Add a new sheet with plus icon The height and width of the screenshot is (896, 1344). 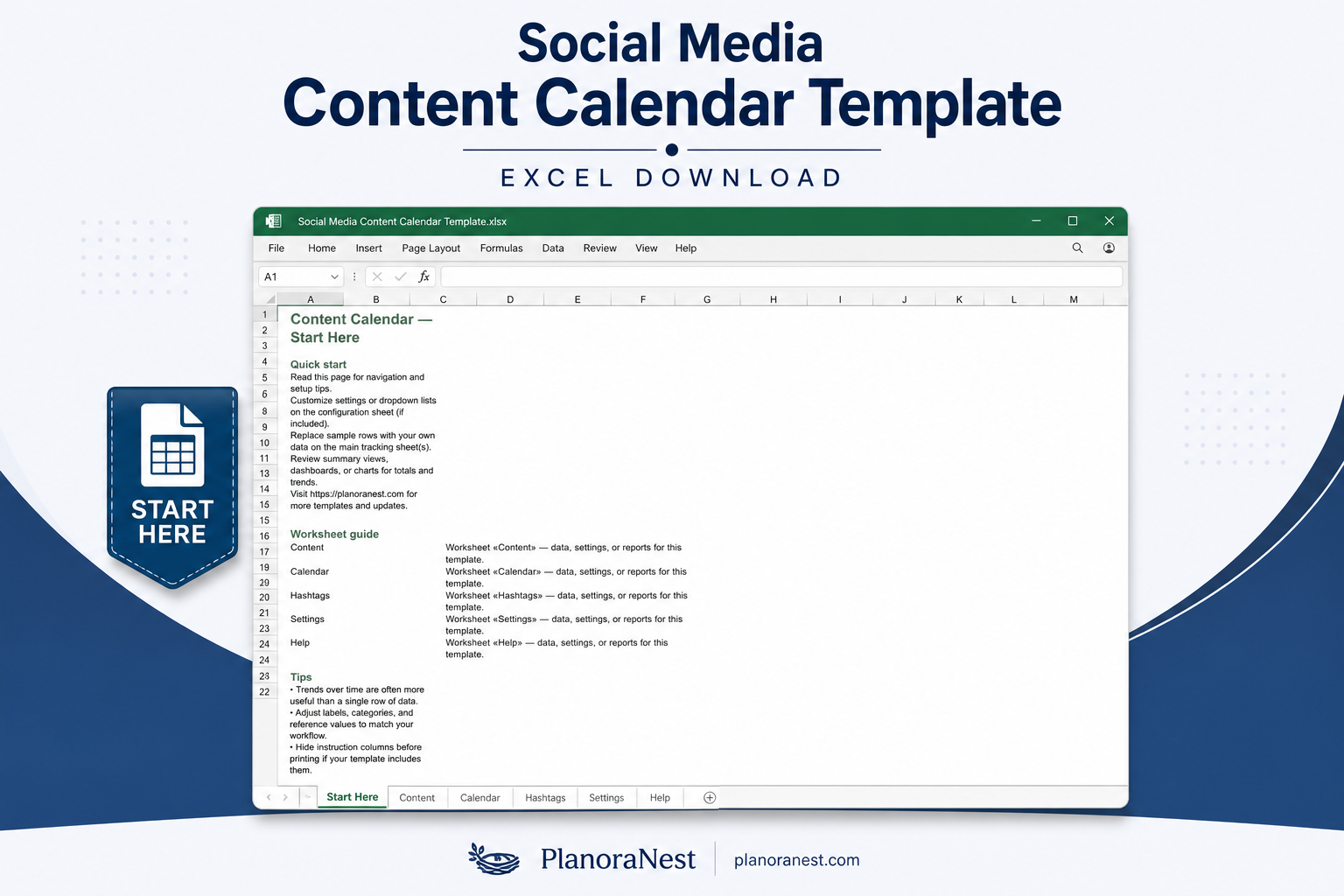[x=710, y=797]
